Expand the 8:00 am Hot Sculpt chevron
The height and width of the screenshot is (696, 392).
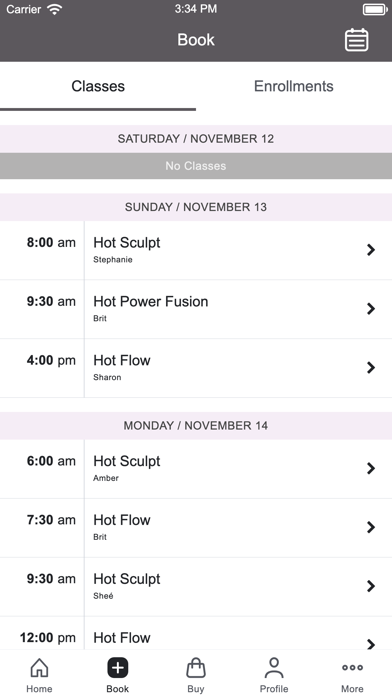(x=371, y=250)
